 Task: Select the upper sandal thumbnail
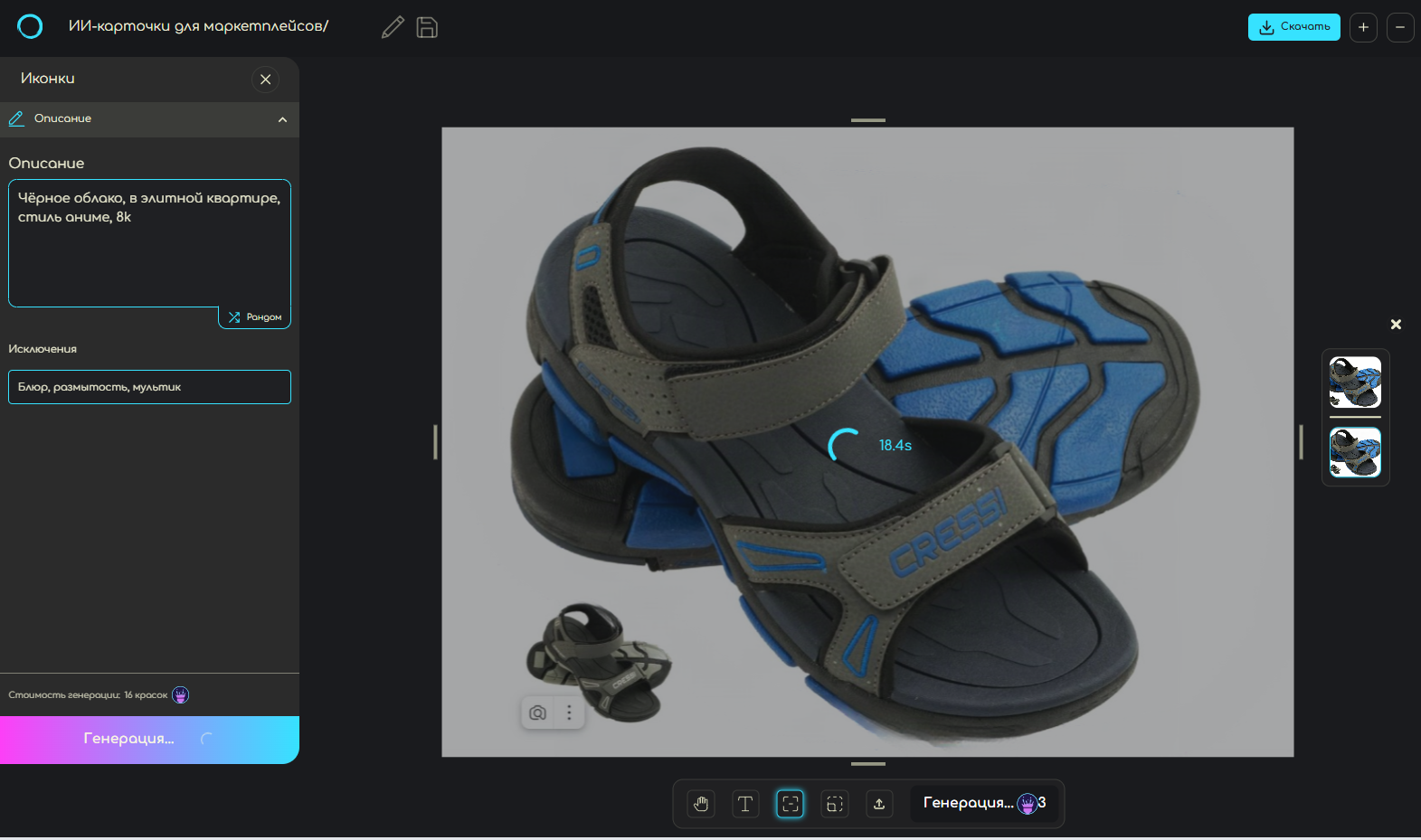[1355, 382]
